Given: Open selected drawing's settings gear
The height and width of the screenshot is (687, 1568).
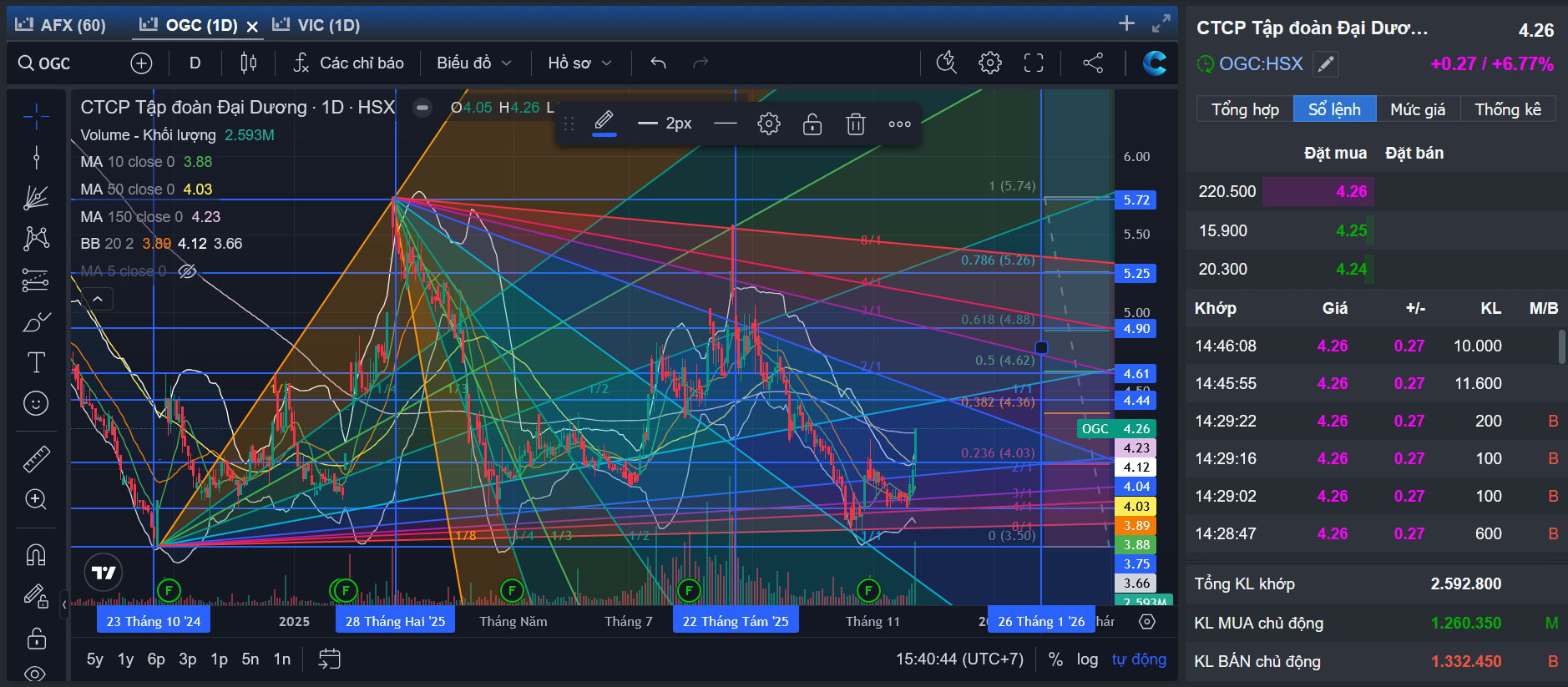Looking at the screenshot, I should (x=769, y=124).
